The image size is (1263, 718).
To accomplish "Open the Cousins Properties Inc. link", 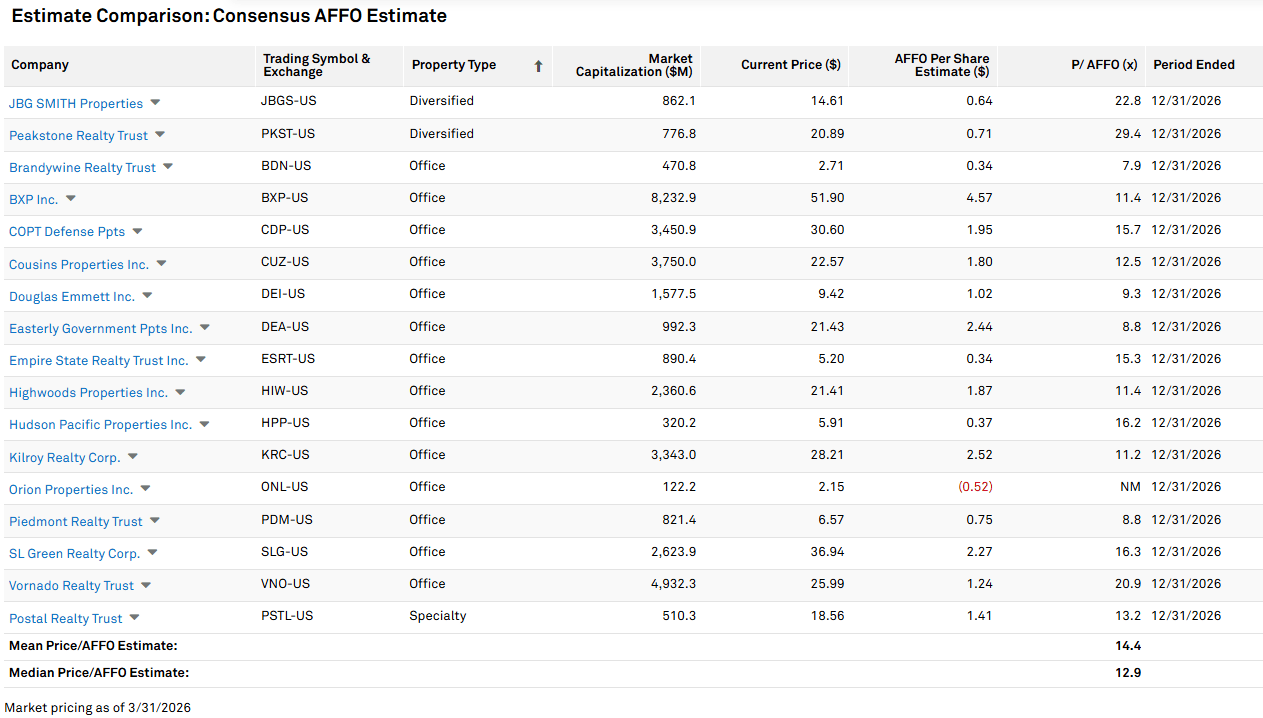I will [79, 265].
